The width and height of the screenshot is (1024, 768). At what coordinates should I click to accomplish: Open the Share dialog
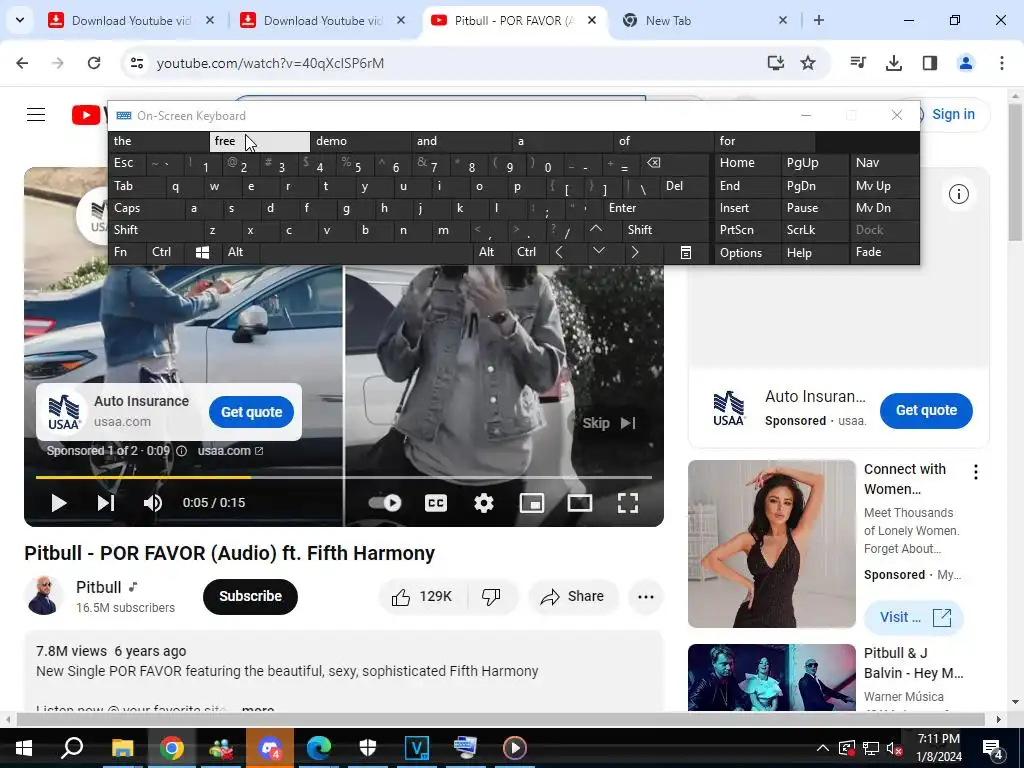point(573,596)
